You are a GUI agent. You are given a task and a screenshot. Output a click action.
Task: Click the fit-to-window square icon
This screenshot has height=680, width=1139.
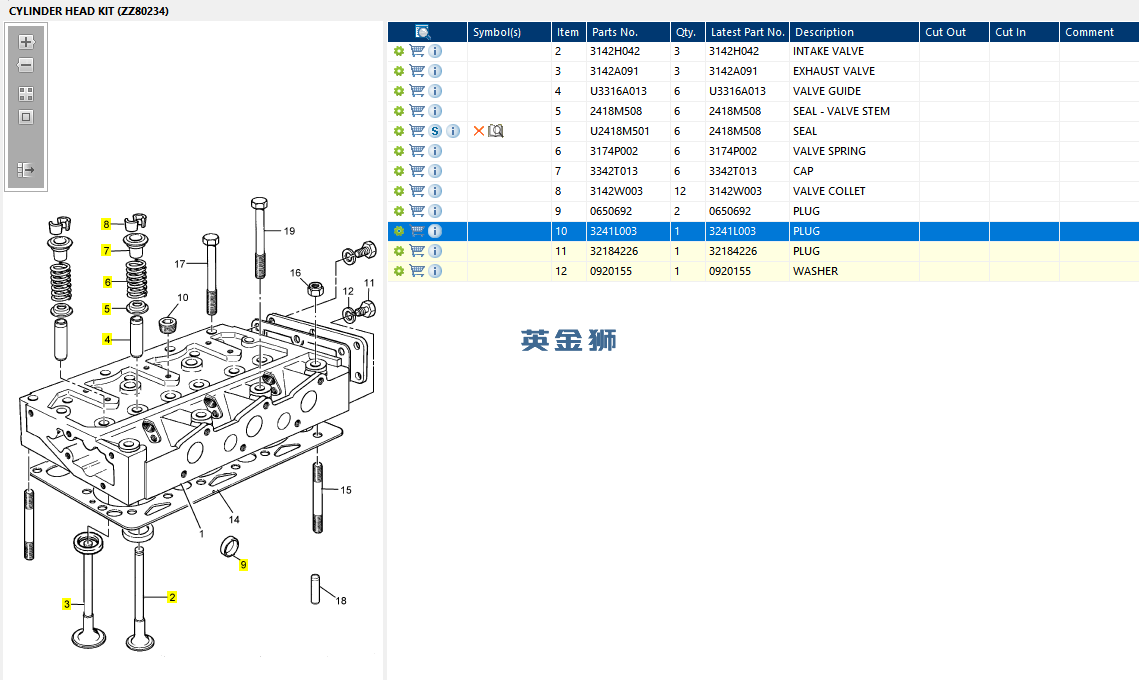click(26, 117)
